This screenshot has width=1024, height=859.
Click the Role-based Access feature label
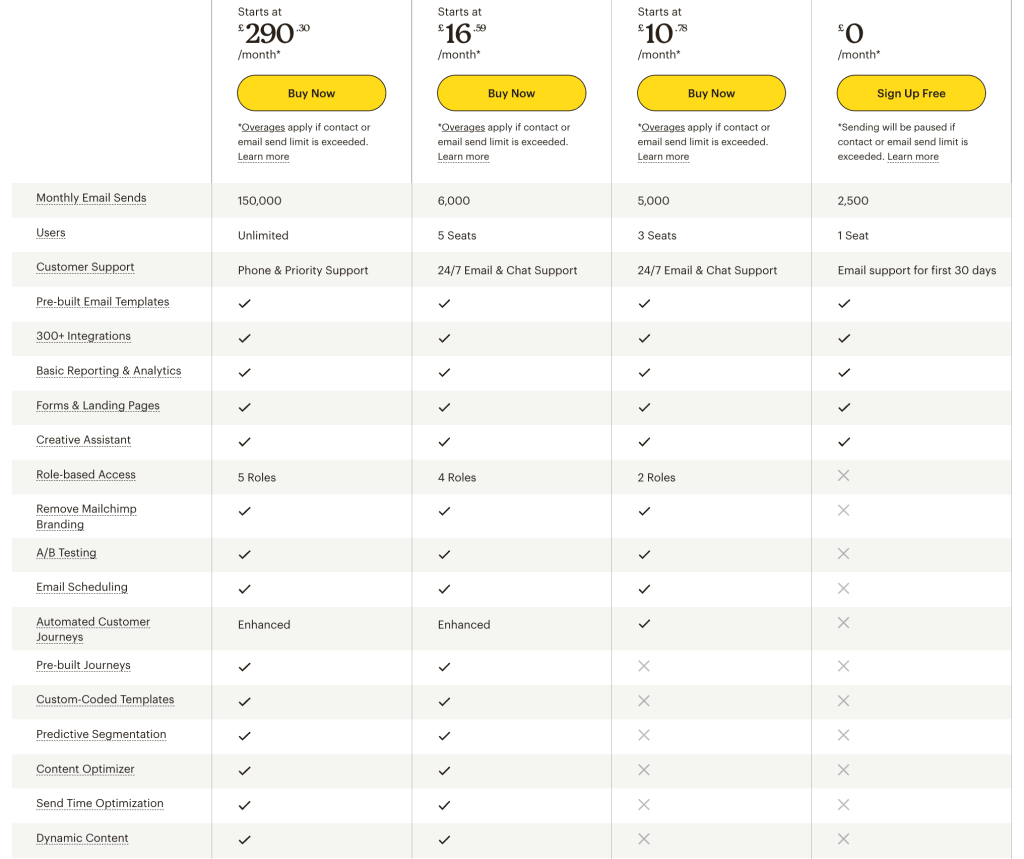[x=86, y=475]
